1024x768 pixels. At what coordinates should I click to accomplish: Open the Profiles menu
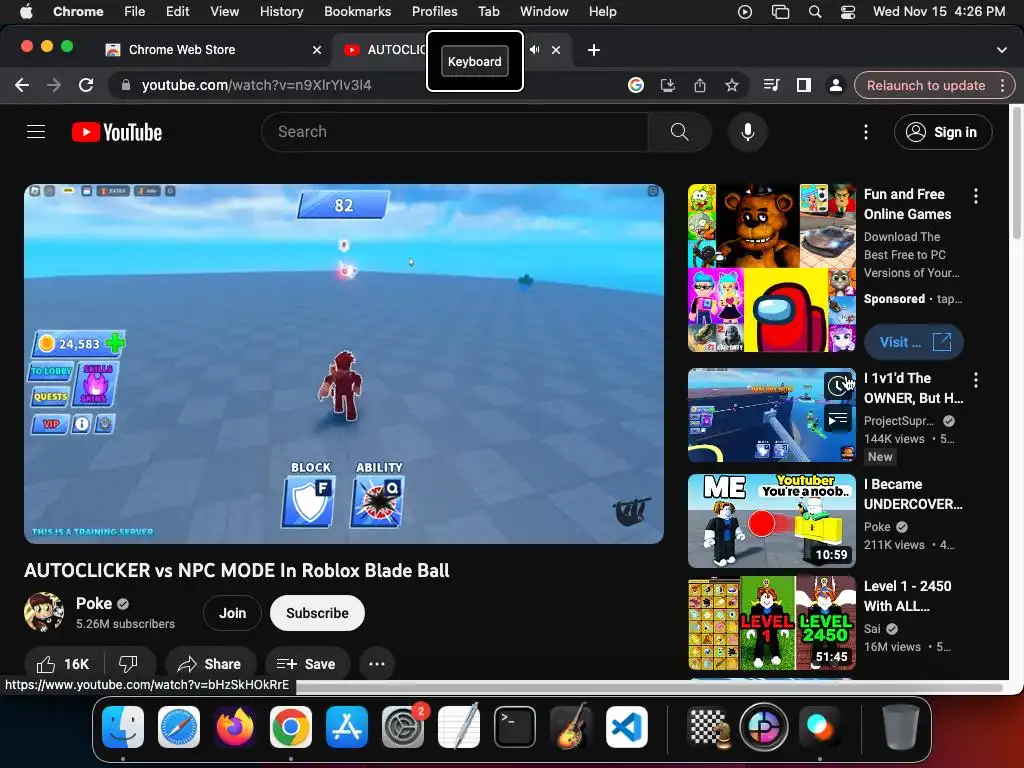point(434,12)
